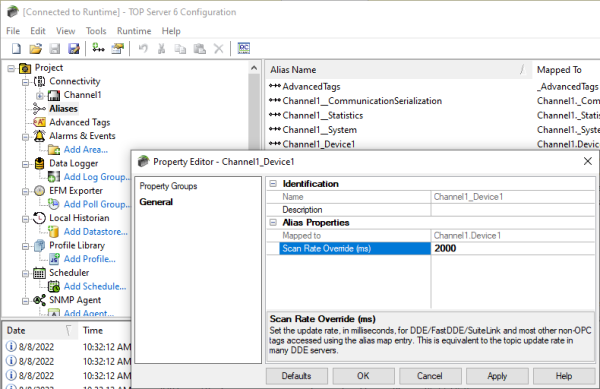Collapse the EFM Exporter node
Viewport: 600px width, 389px height.
pyautogui.click(x=25, y=191)
